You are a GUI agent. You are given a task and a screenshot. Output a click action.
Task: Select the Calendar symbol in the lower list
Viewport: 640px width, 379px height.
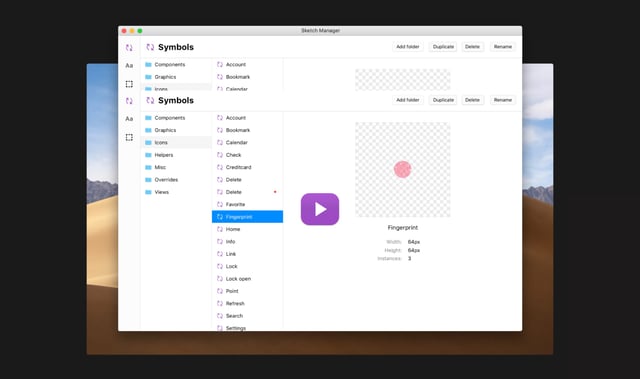(x=247, y=142)
